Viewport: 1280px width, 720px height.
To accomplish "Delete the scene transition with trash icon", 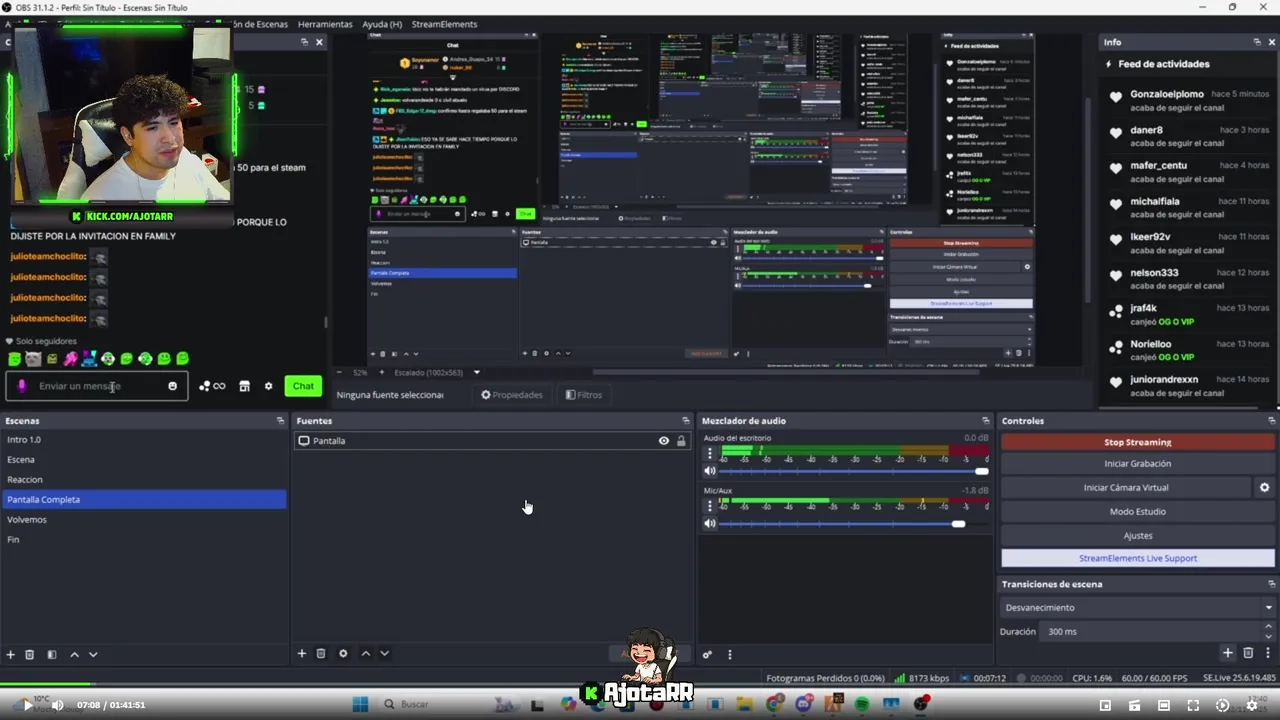I will pyautogui.click(x=1248, y=653).
